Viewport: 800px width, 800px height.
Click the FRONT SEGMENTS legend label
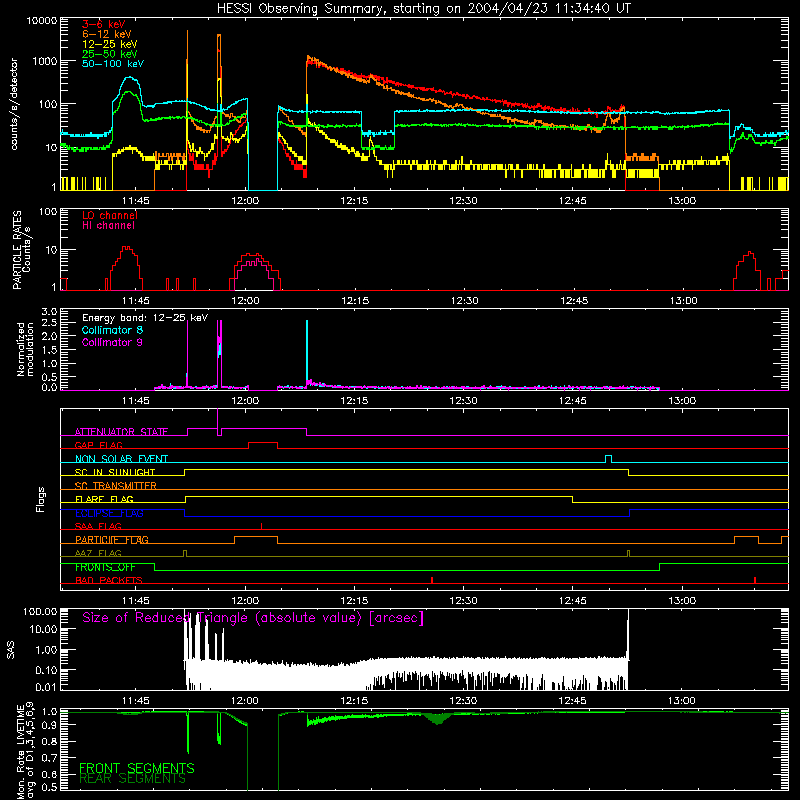pos(137,768)
